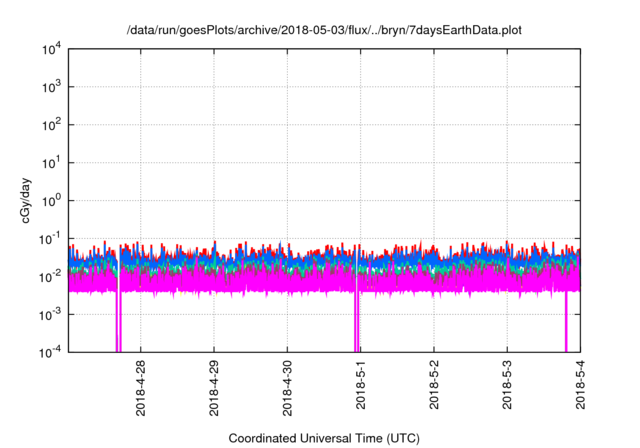Image resolution: width=640 pixels, height=448 pixels.
Task: Click the 2018-5-2 date tick label
Action: 434,384
